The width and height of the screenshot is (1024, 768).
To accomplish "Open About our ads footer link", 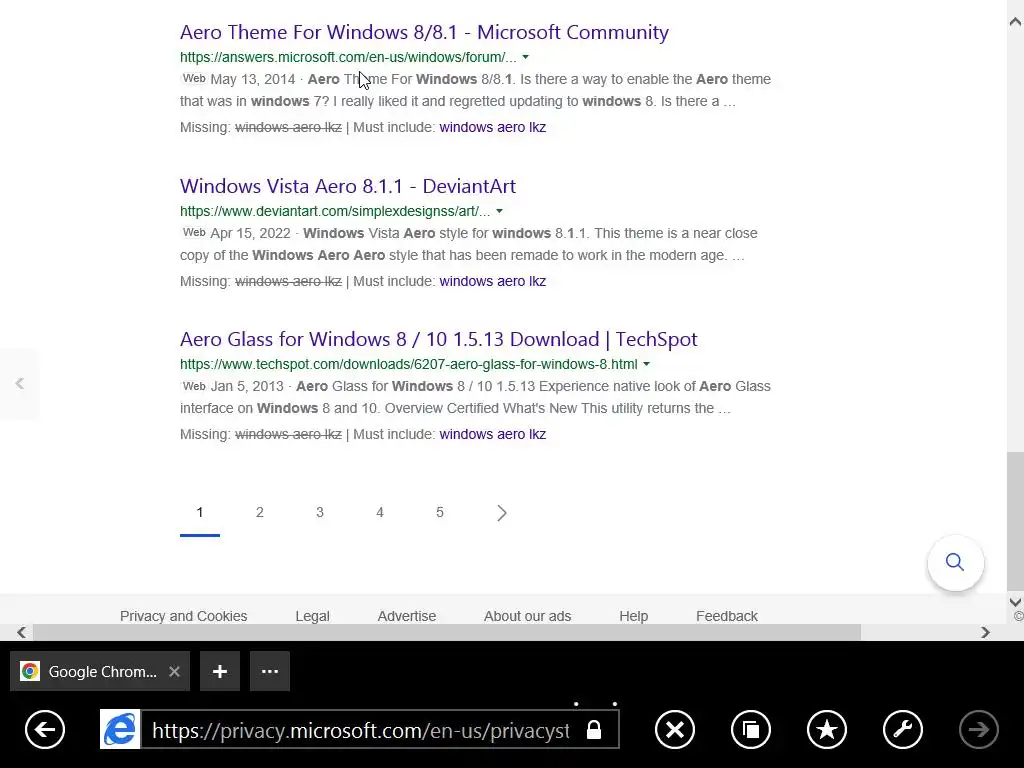I will pos(528,616).
